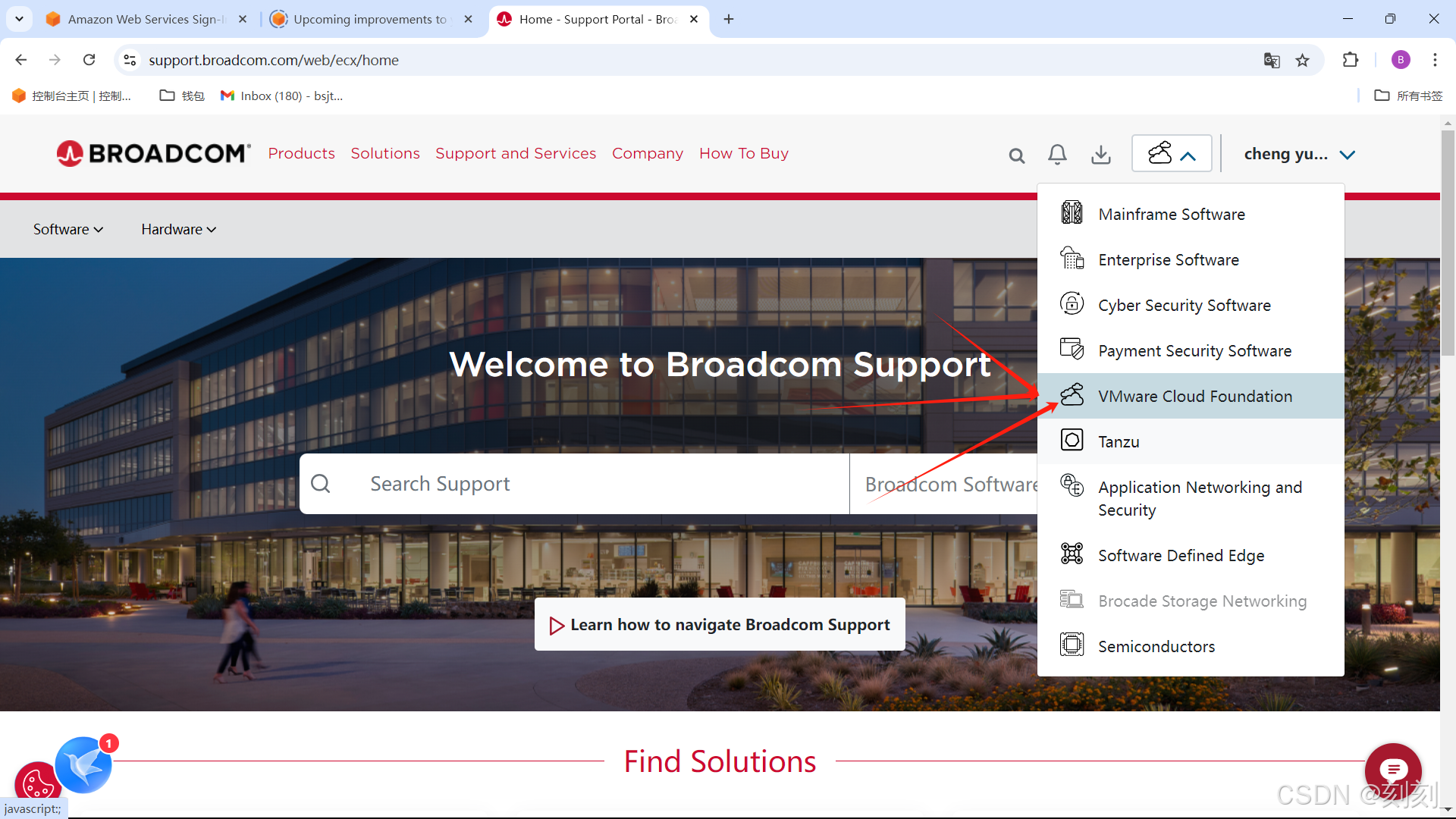Viewport: 1456px width, 819px height.
Task: Open the Chrome three-dot menu
Action: coord(1435,60)
